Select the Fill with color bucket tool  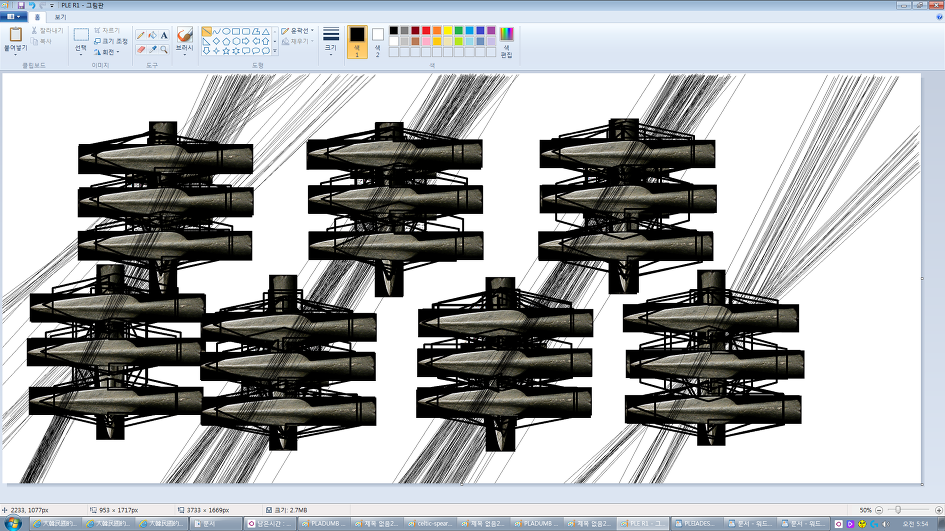[x=152, y=35]
